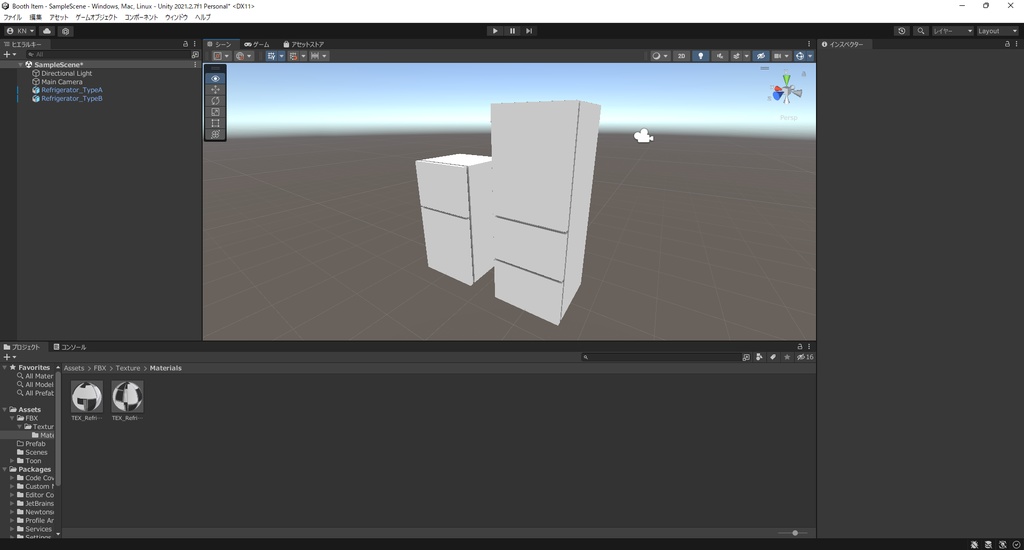Screen dimensions: 1024x550
Task: Toggle hidden packages visibility (16)
Action: 805,357
